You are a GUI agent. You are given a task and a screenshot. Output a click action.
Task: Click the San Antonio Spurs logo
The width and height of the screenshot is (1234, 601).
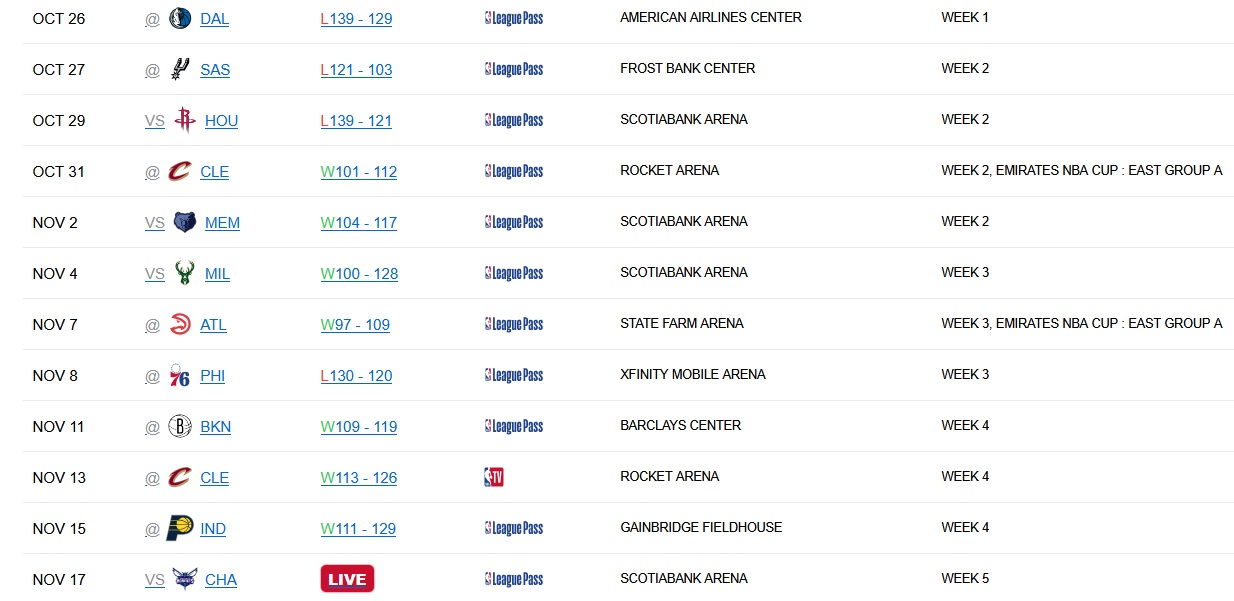[x=180, y=70]
